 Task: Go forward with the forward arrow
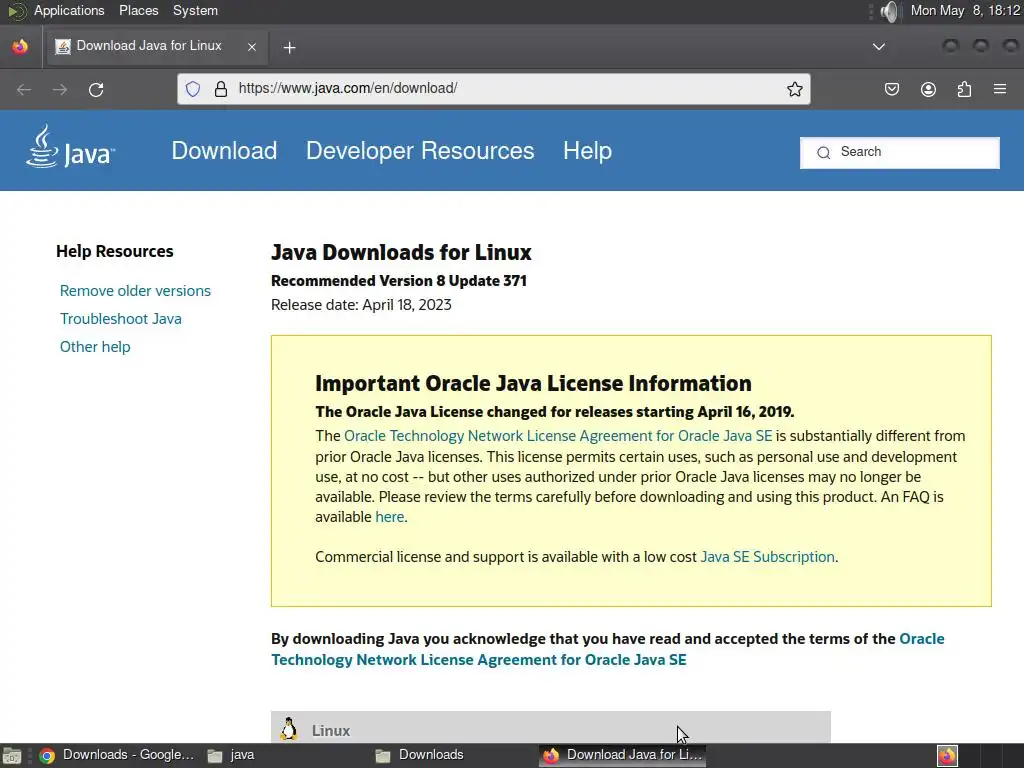[x=60, y=89]
